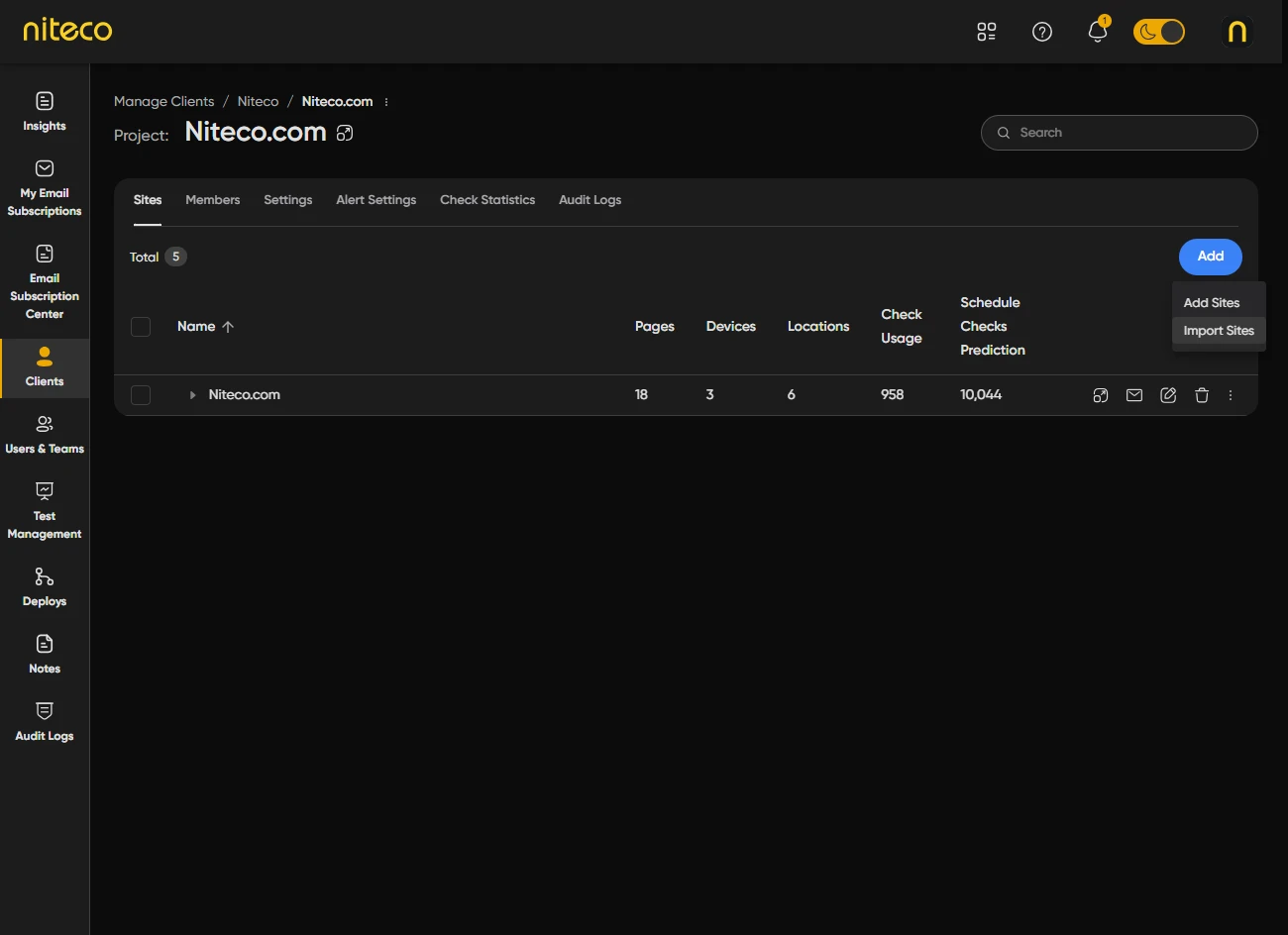The image size is (1288, 935).
Task: Choose Import Sites from dropdown
Action: pyautogui.click(x=1219, y=331)
